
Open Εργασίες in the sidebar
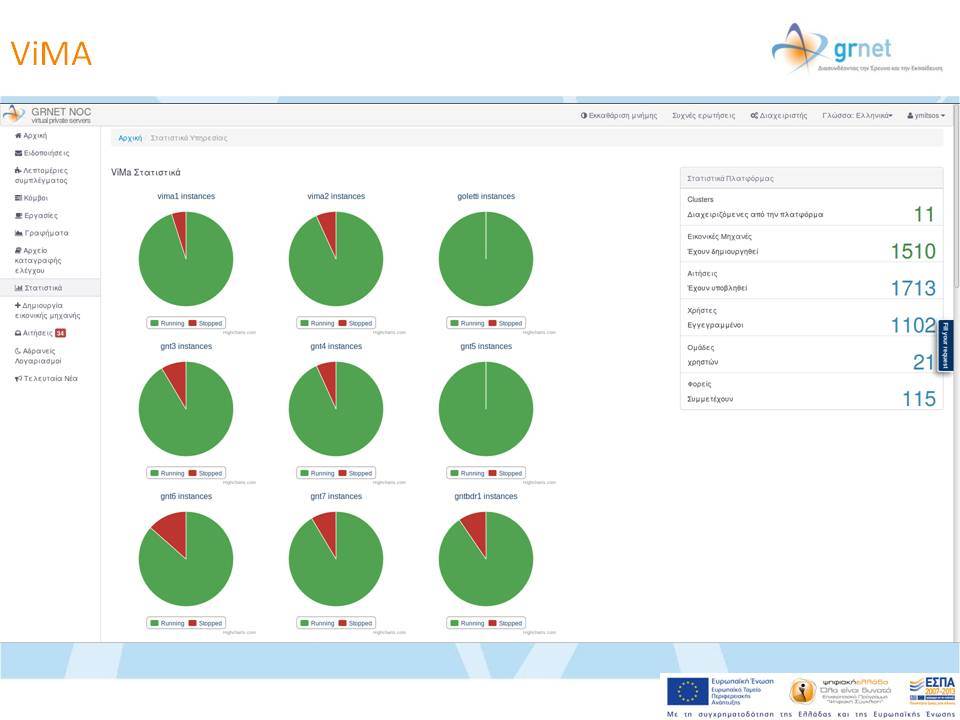(x=36, y=216)
